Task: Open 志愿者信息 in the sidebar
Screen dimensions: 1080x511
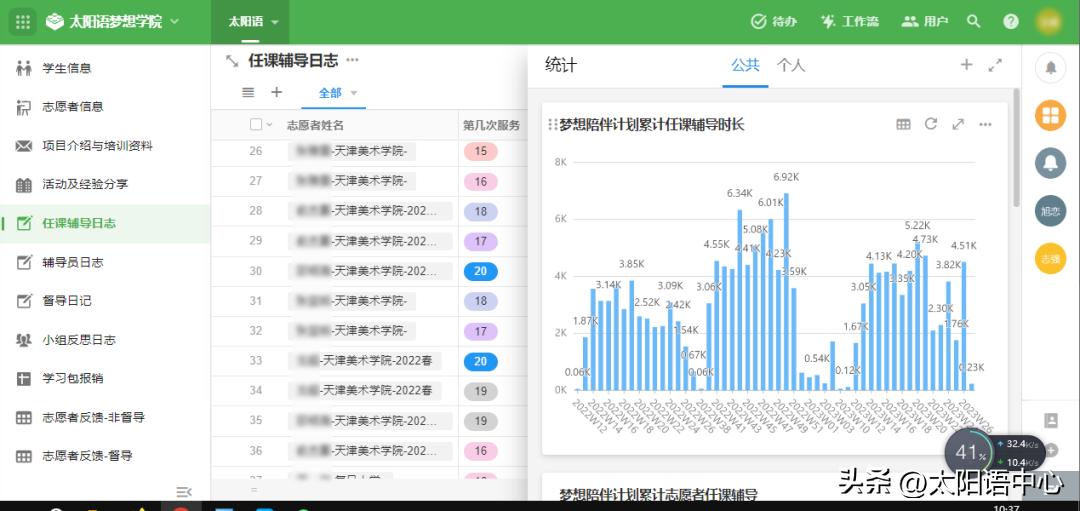Action: (x=105, y=107)
